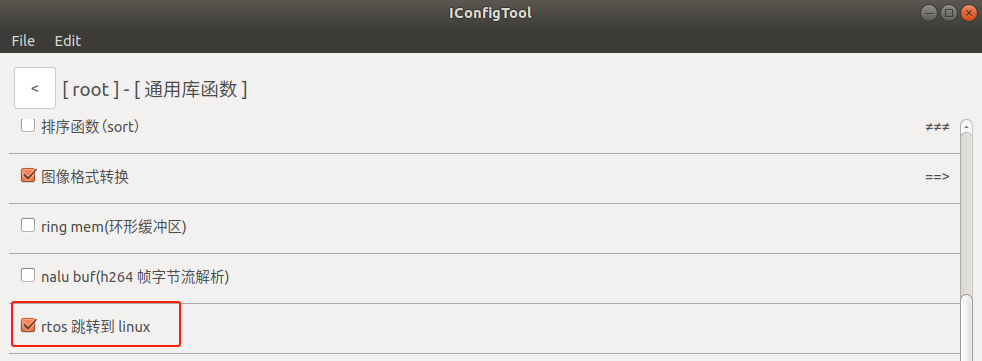Viewport: 982px width, 361px height.
Task: Click the ≠≠≠ indicator on the sort row
Action: (937, 127)
